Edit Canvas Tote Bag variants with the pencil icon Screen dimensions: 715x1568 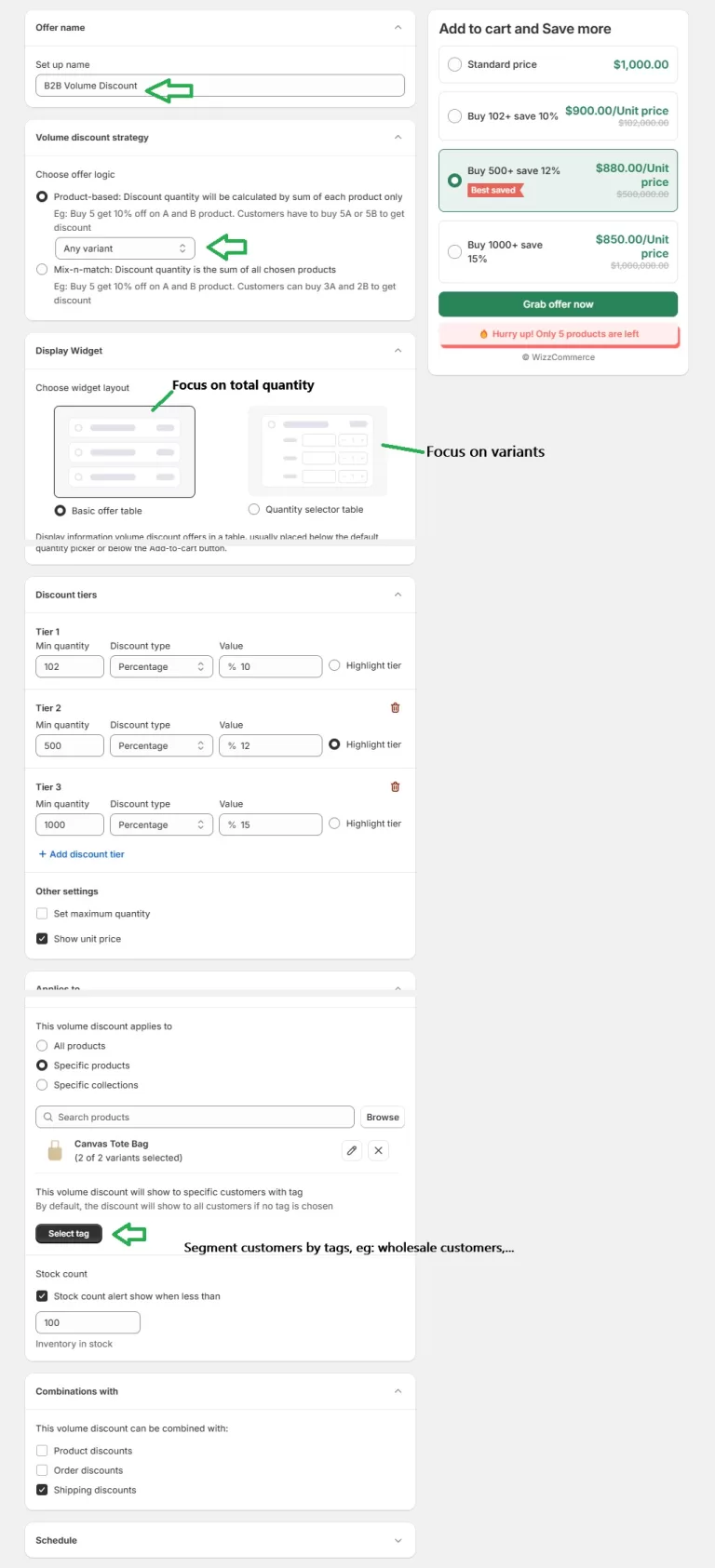[352, 1151]
